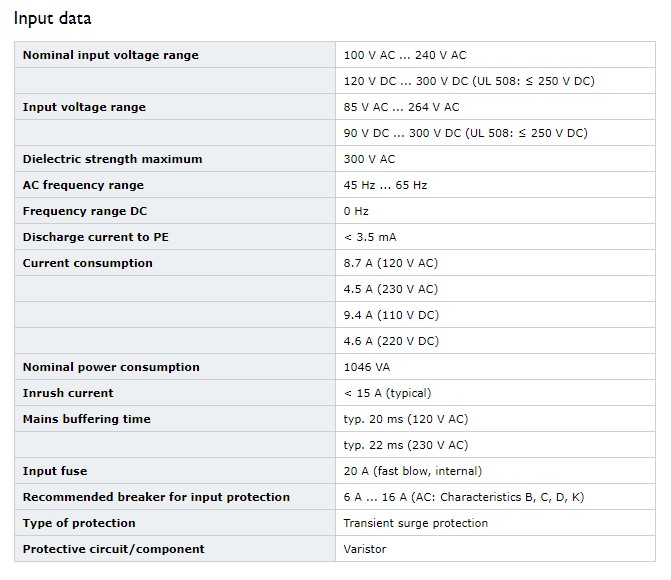Select the Recommended breaker for input protection label
The width and height of the screenshot is (671, 580).
pyautogui.click(x=156, y=497)
